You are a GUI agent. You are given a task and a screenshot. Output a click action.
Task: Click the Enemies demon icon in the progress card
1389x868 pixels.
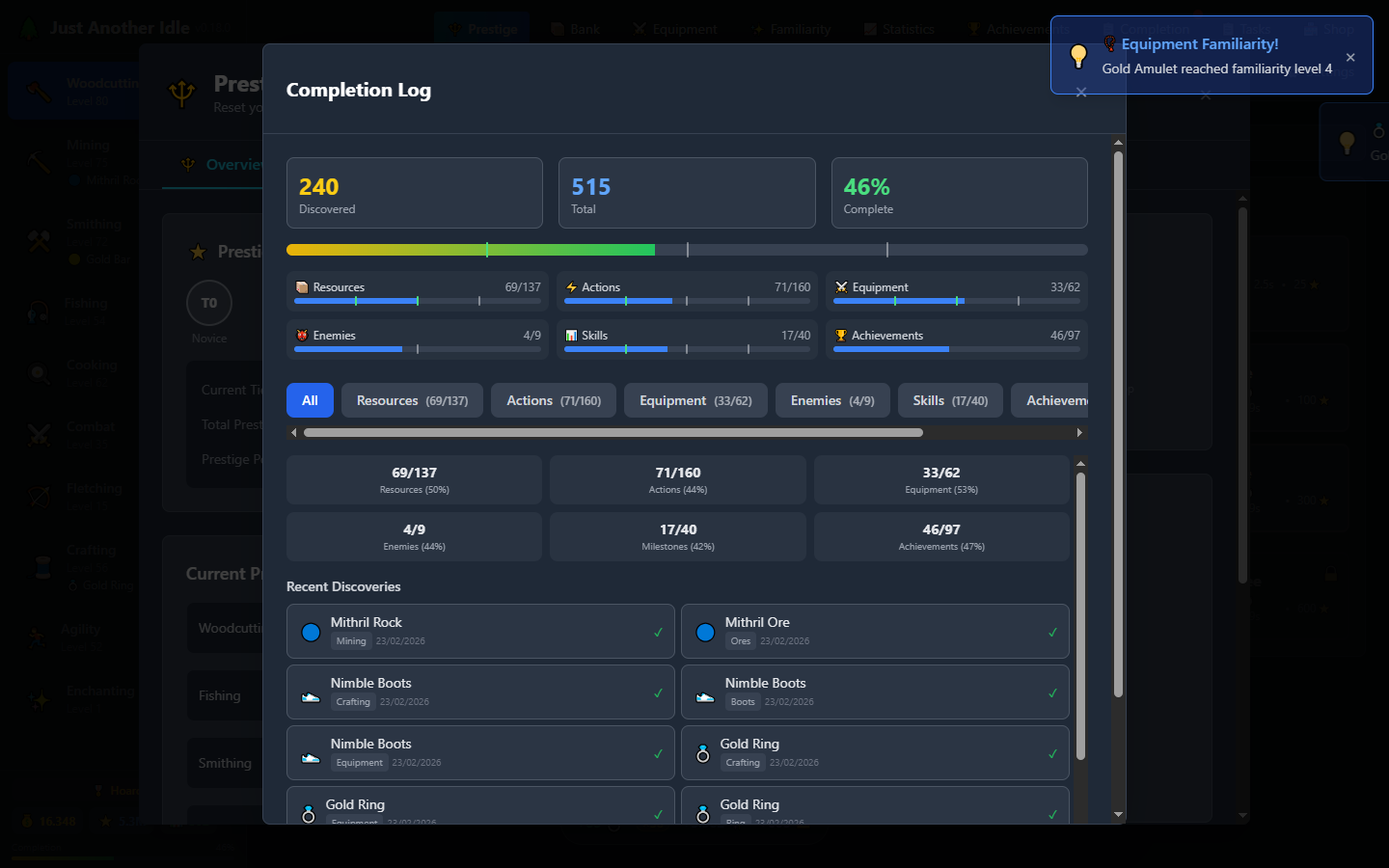[302, 336]
